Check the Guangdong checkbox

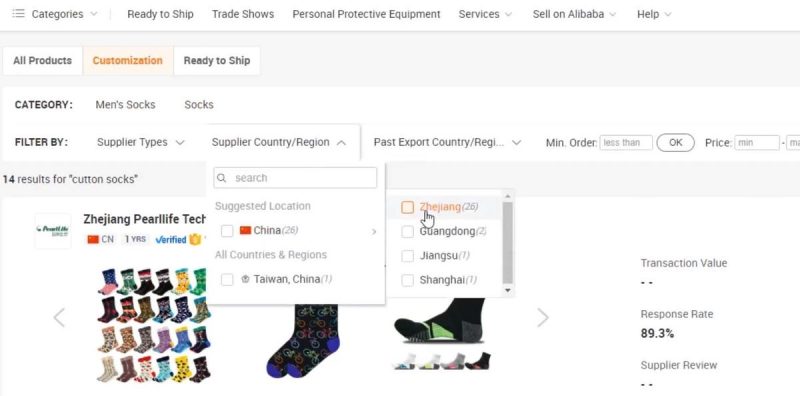pos(408,232)
